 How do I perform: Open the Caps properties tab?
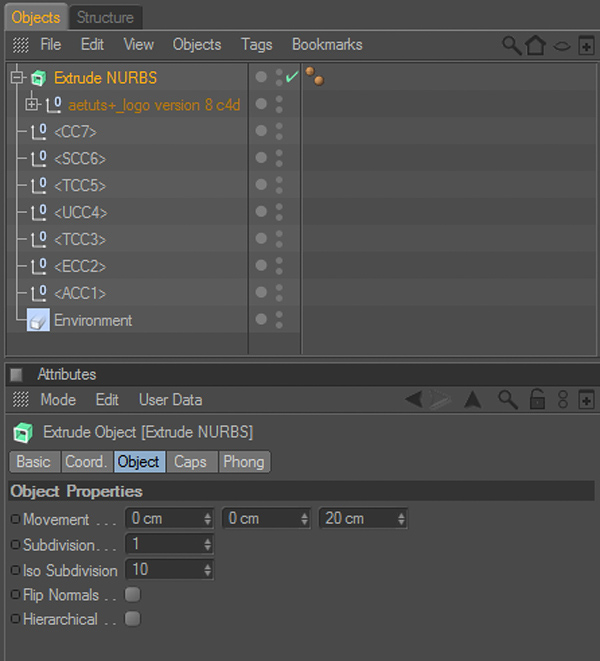pos(192,462)
